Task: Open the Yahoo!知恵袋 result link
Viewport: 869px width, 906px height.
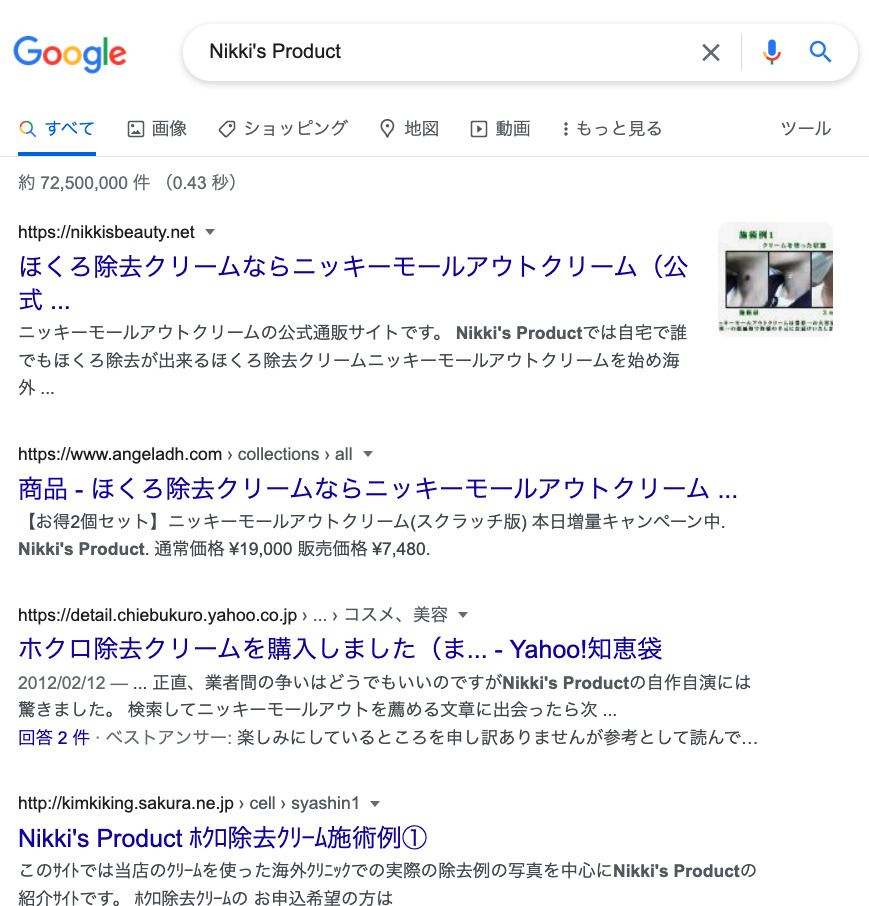Action: (340, 649)
